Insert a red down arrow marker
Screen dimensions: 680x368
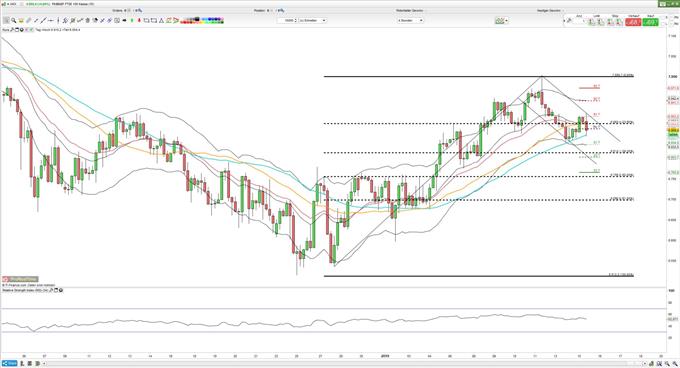139,20
